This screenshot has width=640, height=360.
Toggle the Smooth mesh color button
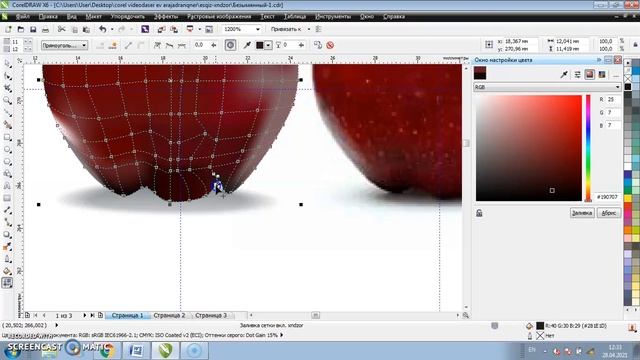[x=230, y=45]
